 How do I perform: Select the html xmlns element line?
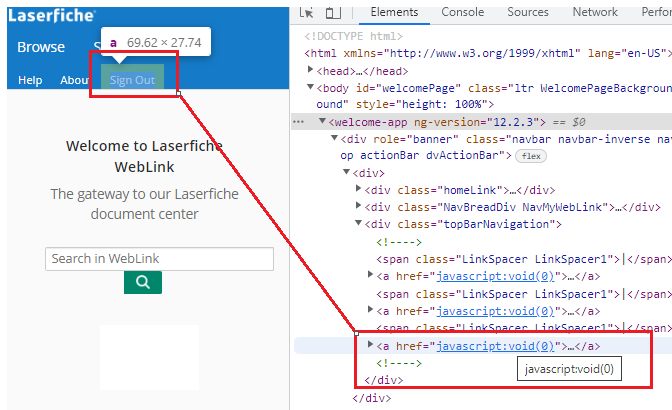pyautogui.click(x=488, y=53)
